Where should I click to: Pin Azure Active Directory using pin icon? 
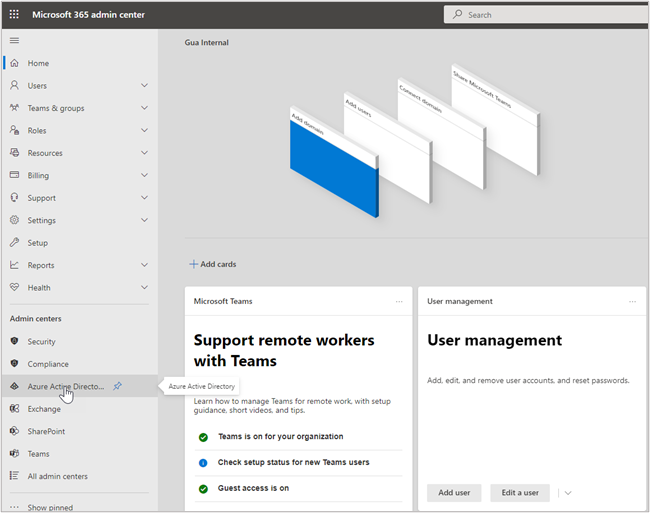click(118, 386)
